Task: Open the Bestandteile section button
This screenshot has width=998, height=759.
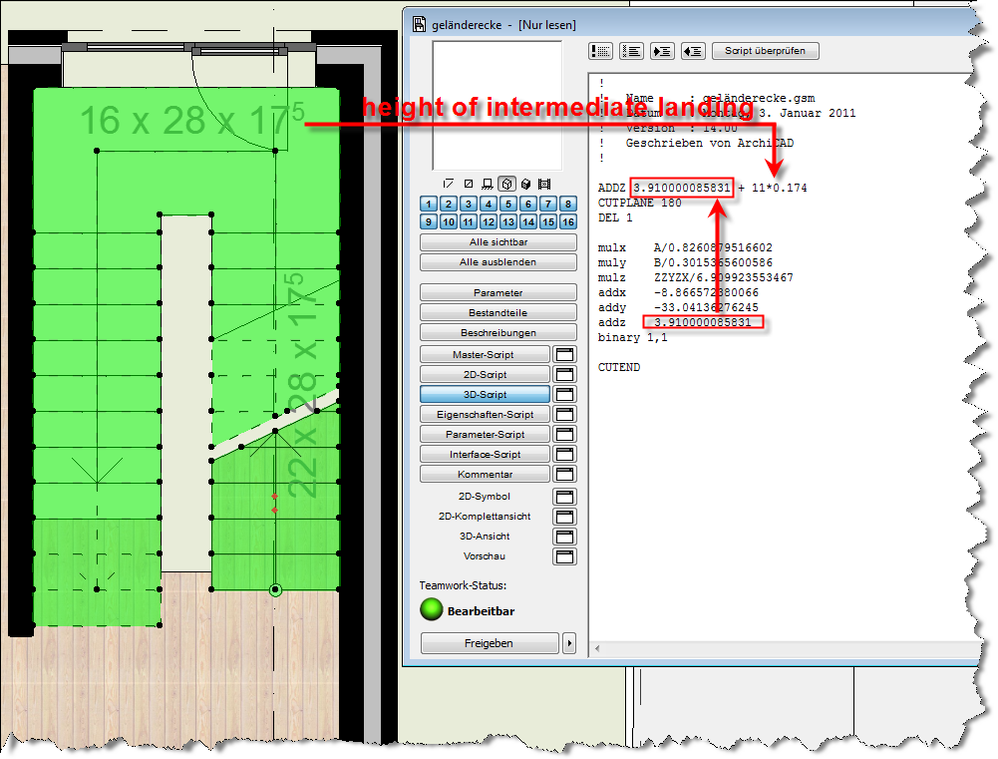Action: pyautogui.click(x=498, y=313)
